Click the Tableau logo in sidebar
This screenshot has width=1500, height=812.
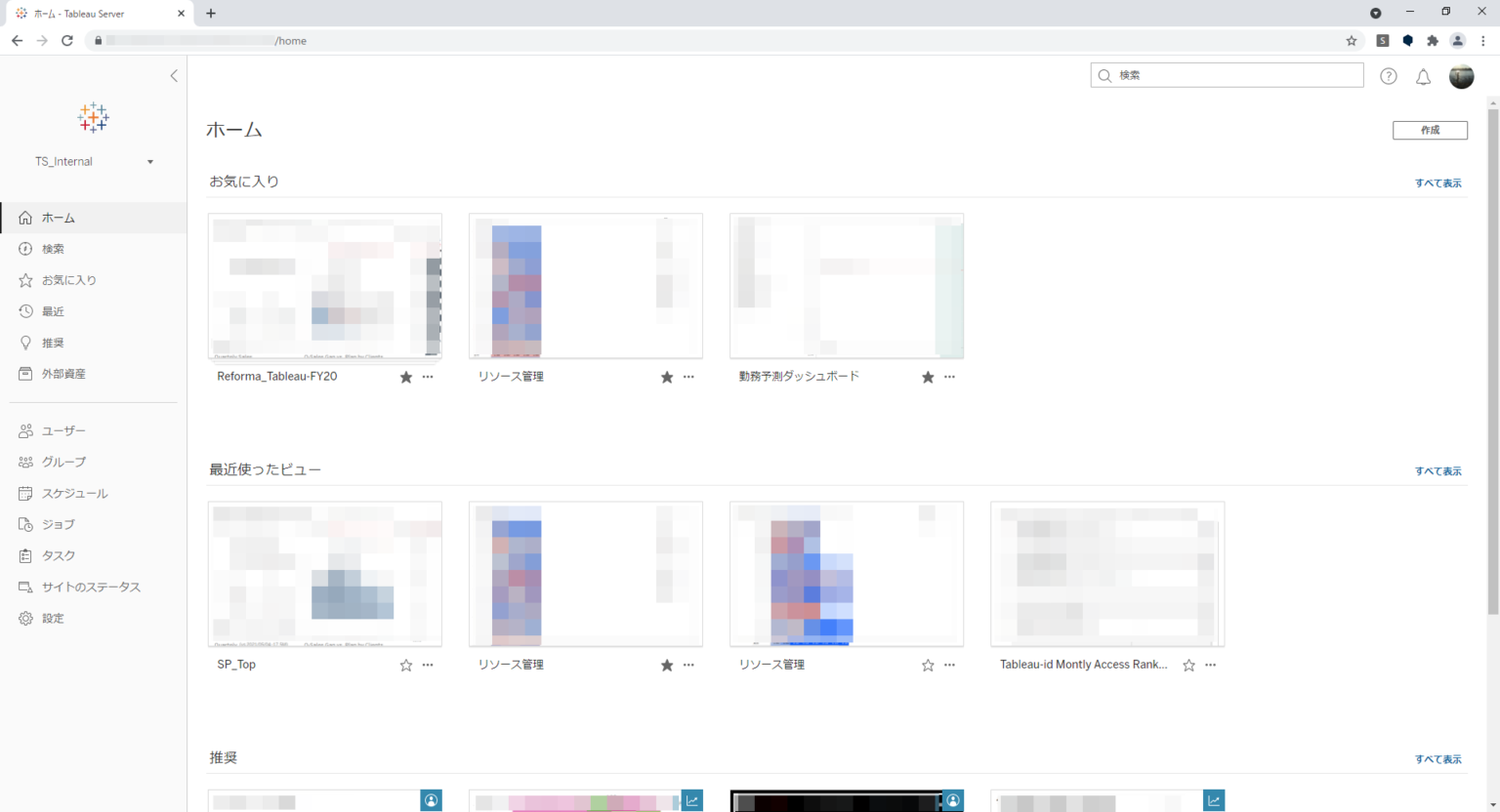[93, 118]
